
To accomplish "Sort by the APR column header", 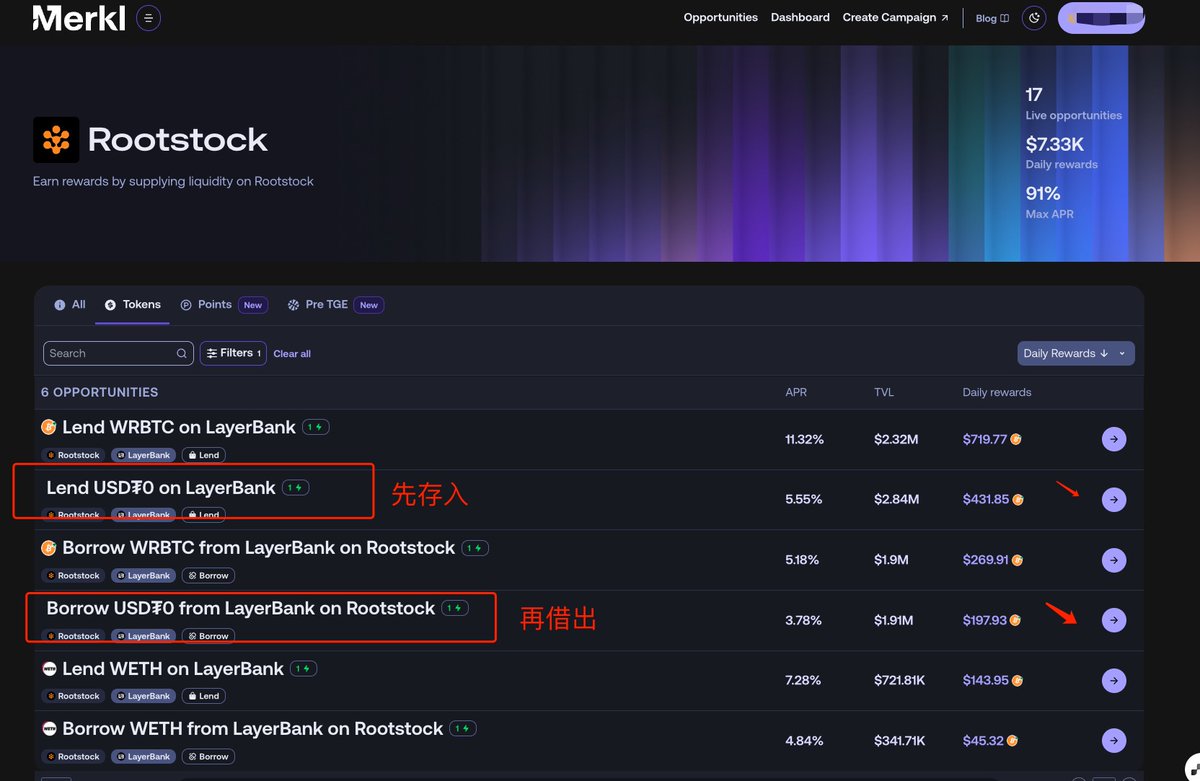I will pos(796,392).
